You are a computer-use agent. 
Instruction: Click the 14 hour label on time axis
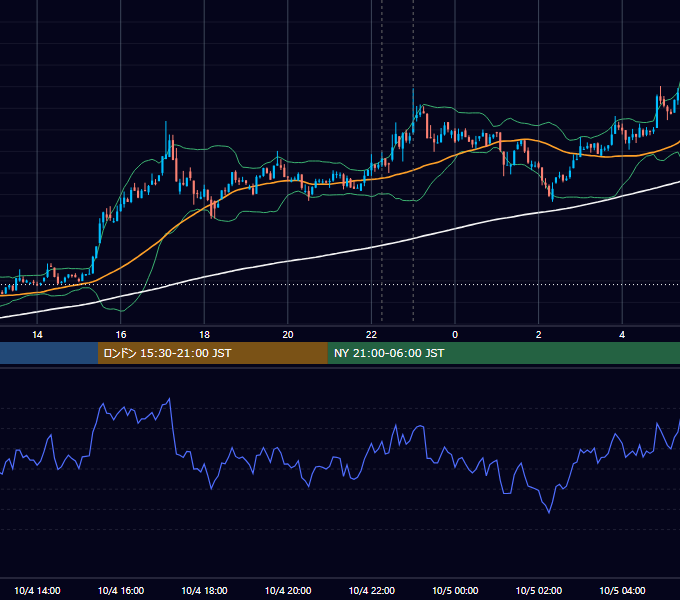click(x=37, y=335)
